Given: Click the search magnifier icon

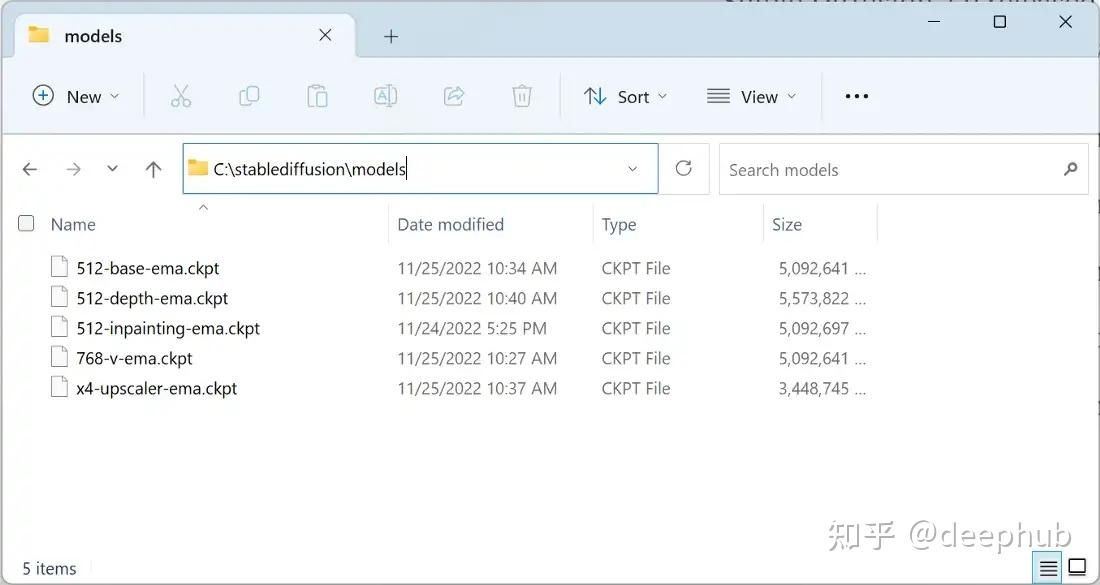Looking at the screenshot, I should point(1071,169).
